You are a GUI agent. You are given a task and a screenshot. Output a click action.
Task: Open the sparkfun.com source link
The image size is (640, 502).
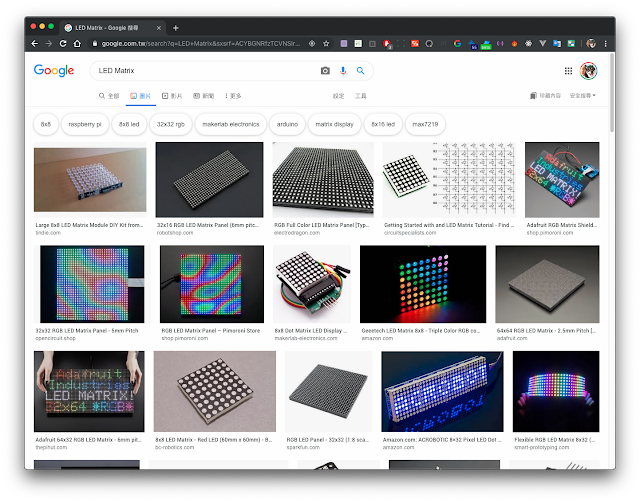tap(303, 447)
